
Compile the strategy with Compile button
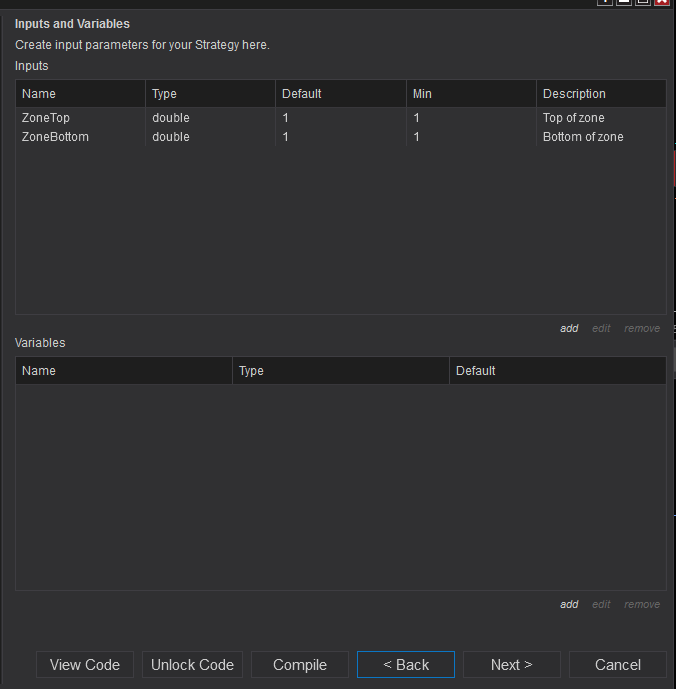(300, 665)
